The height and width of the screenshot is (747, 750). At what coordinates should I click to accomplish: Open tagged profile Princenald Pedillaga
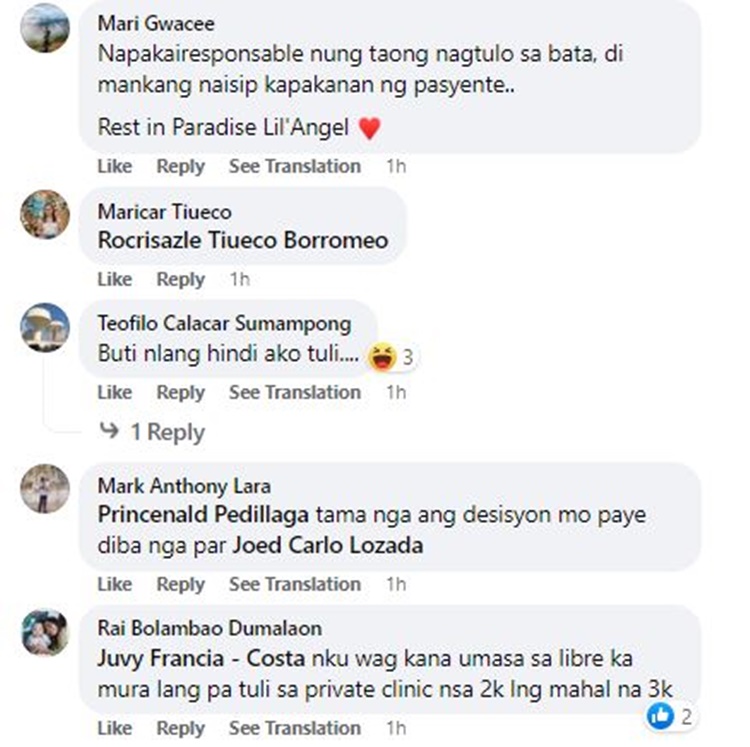[x=203, y=515]
